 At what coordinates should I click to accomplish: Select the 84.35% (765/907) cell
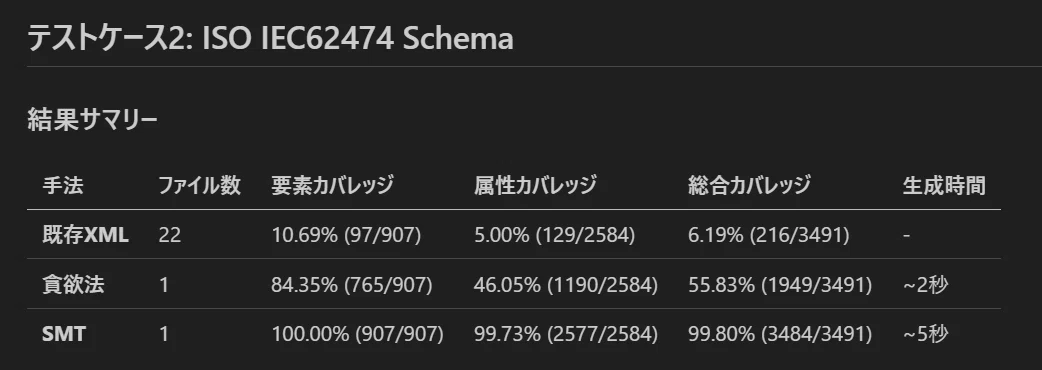352,285
